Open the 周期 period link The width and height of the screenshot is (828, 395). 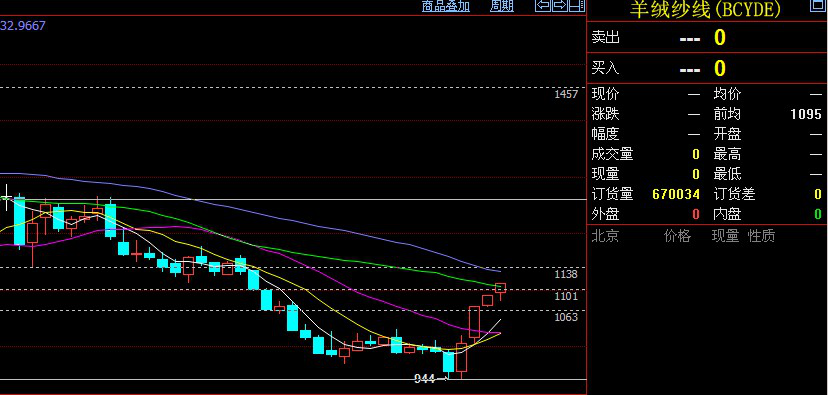[x=502, y=6]
